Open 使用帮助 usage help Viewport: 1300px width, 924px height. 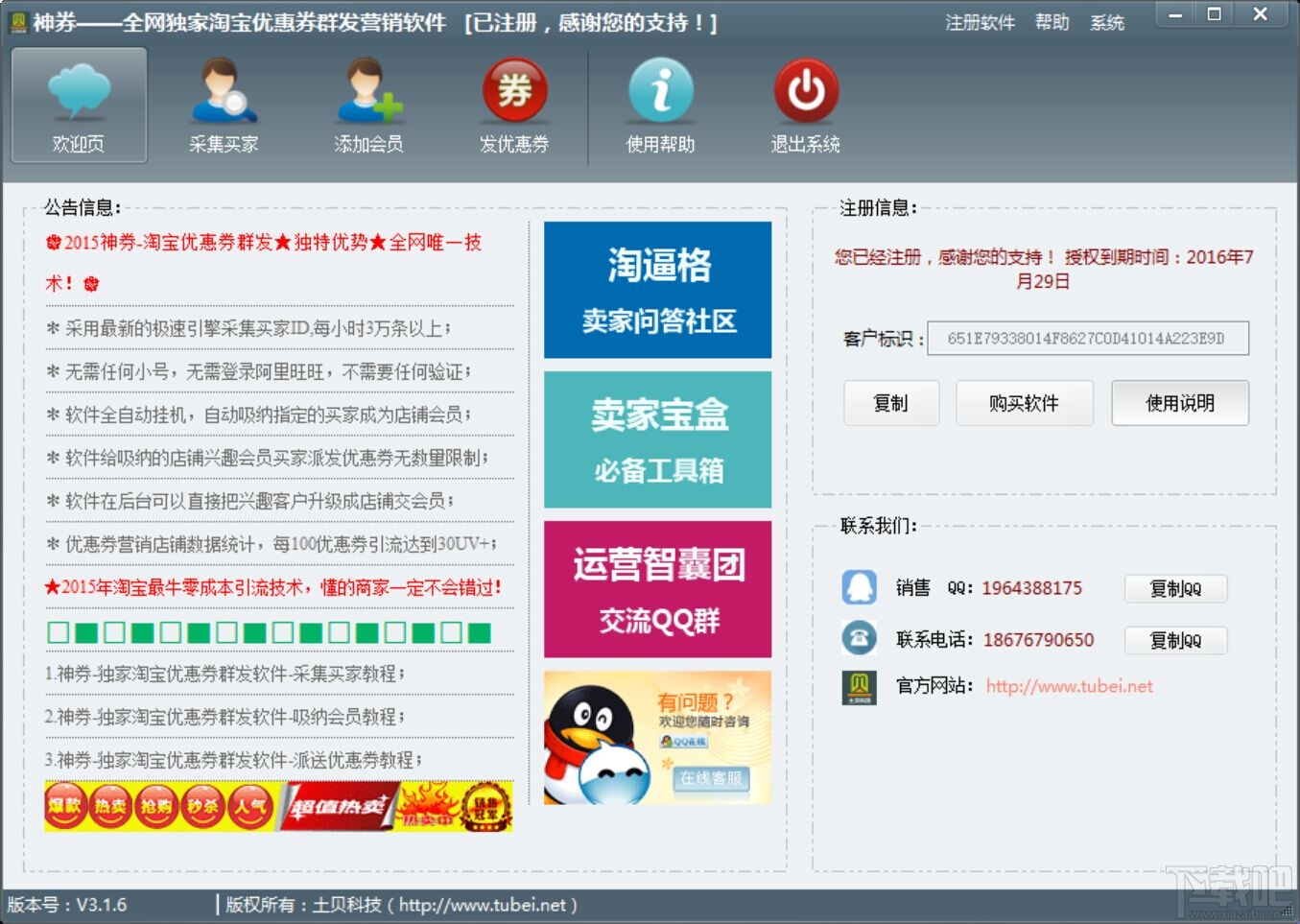click(660, 106)
